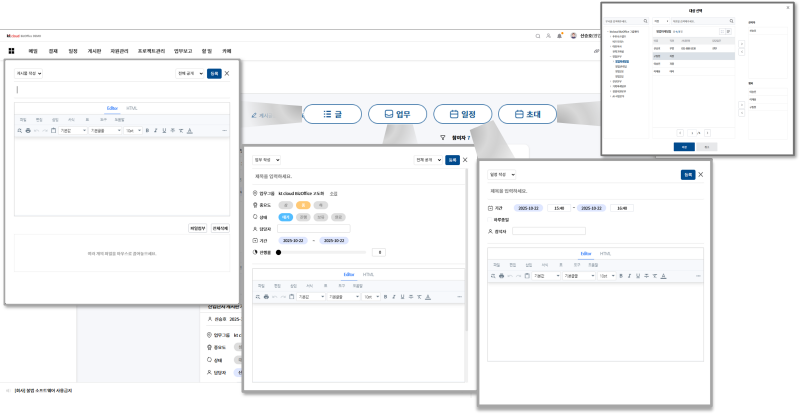Open the app grid launcher icon
The image size is (800, 414).
click(x=12, y=49)
